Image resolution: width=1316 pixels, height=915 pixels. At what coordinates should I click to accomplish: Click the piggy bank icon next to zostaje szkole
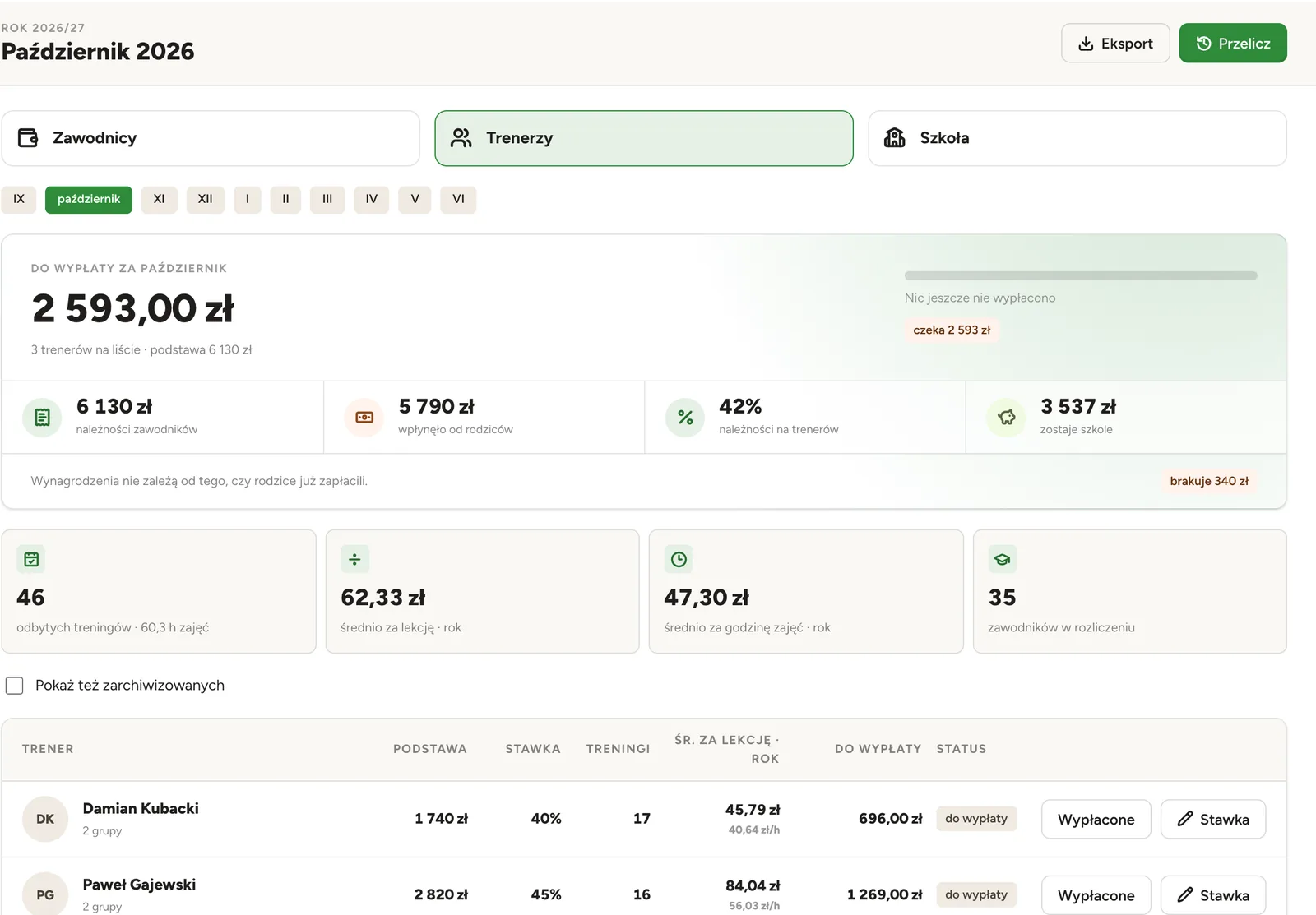pos(1007,418)
